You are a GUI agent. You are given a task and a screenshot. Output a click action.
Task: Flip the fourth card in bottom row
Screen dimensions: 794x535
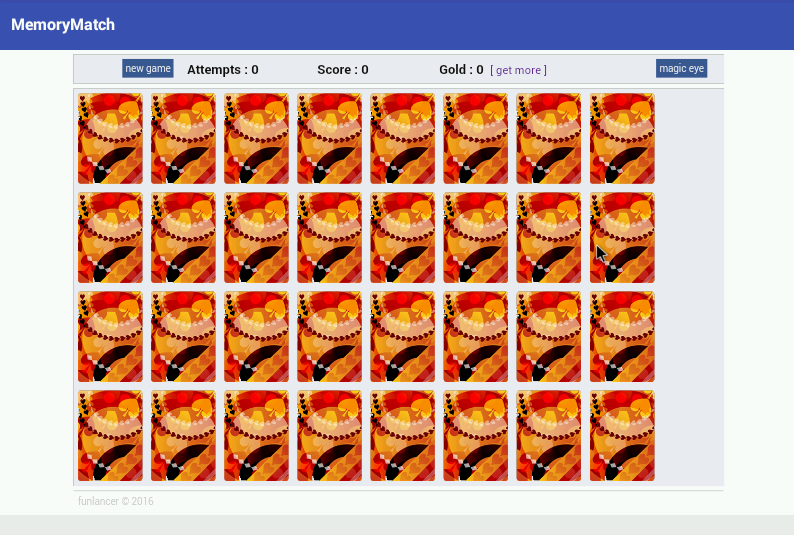click(330, 436)
